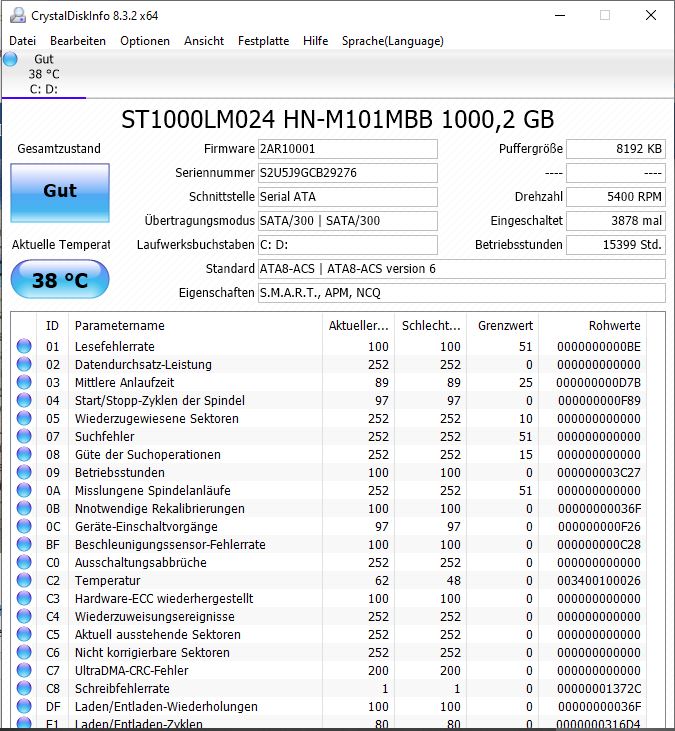This screenshot has height=731, width=675.
Task: Click the Übertragungsmodus field SATA/300
Action: click(347, 221)
